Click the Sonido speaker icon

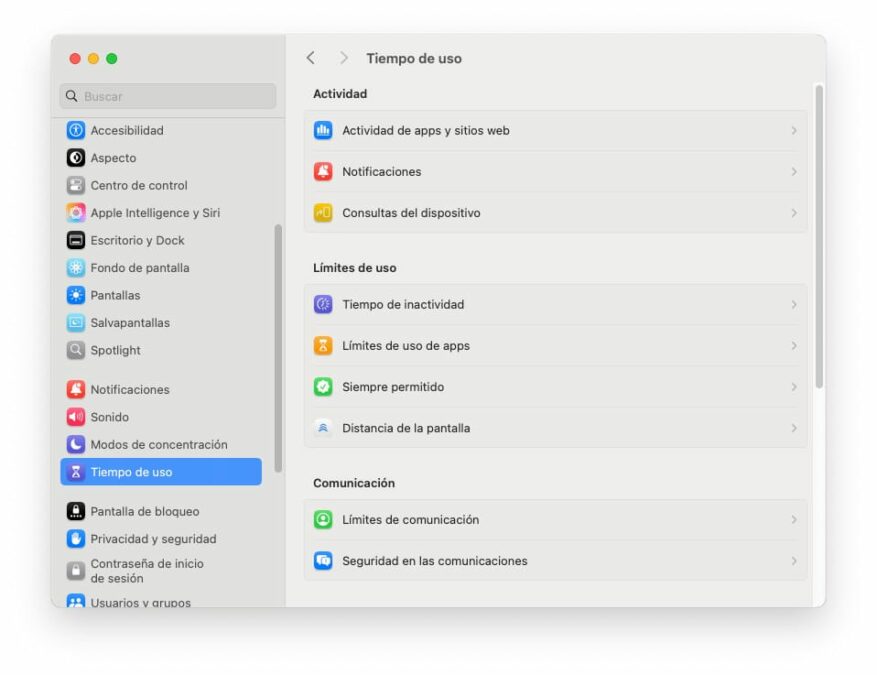coord(76,417)
